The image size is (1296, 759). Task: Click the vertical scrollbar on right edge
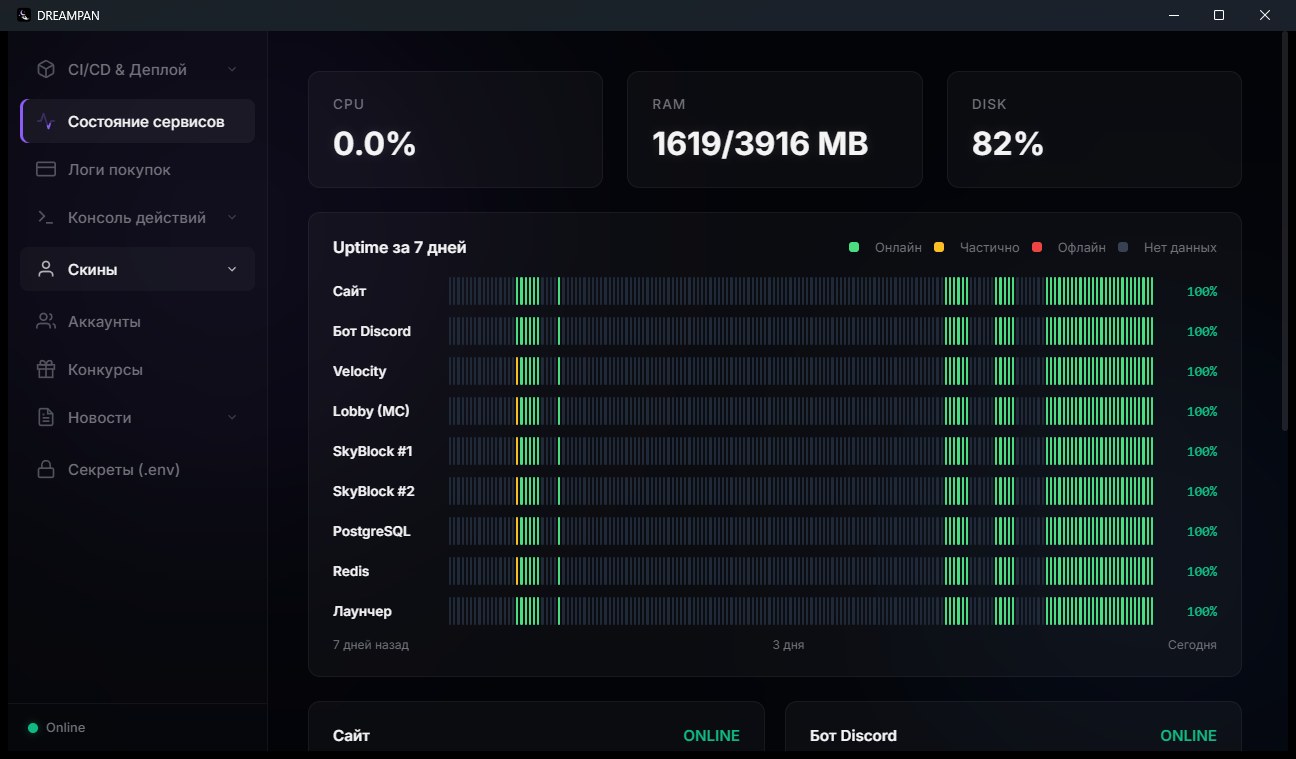click(1285, 230)
